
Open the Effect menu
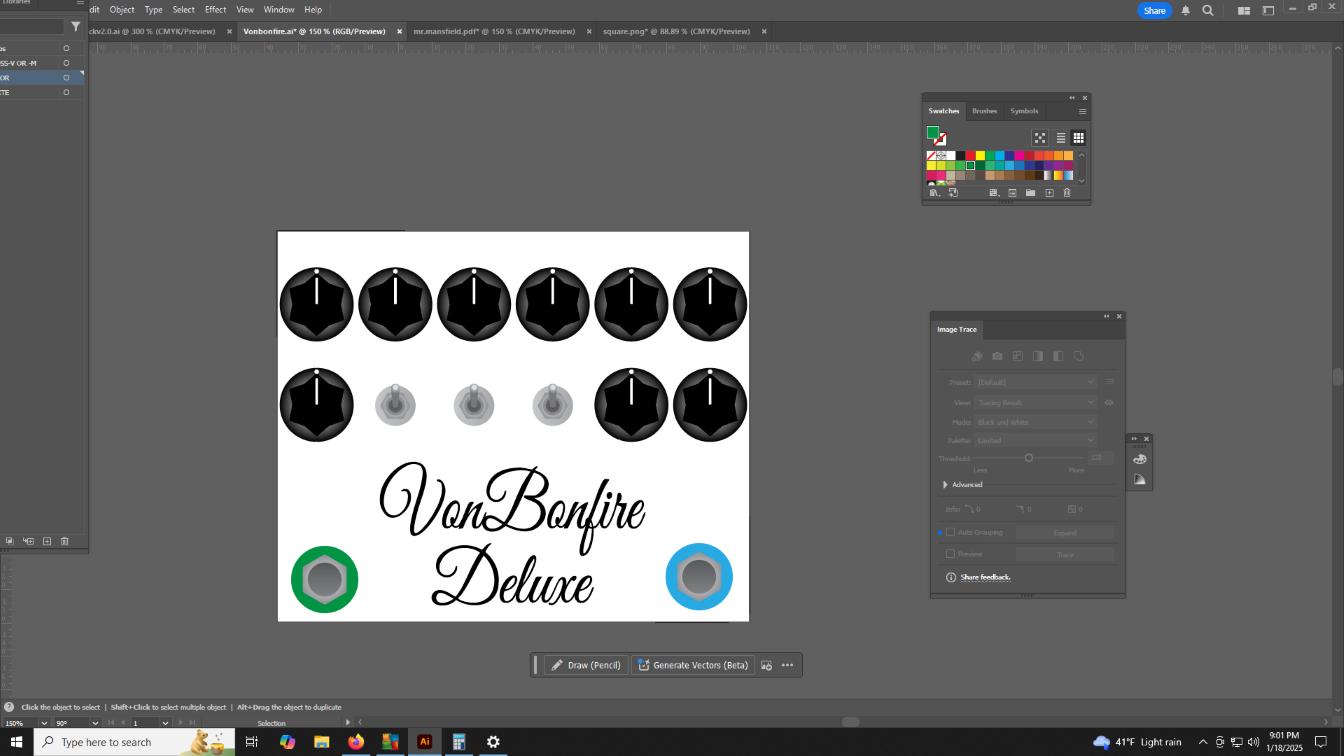[x=215, y=10]
